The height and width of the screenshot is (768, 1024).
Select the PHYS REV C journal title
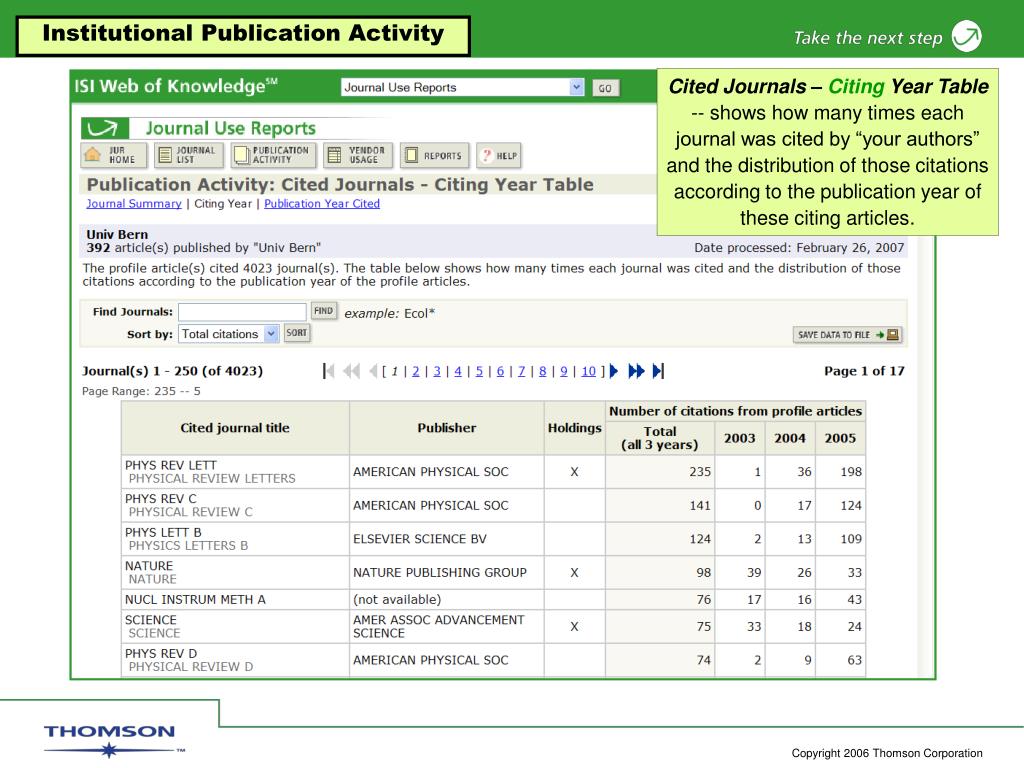tap(161, 498)
